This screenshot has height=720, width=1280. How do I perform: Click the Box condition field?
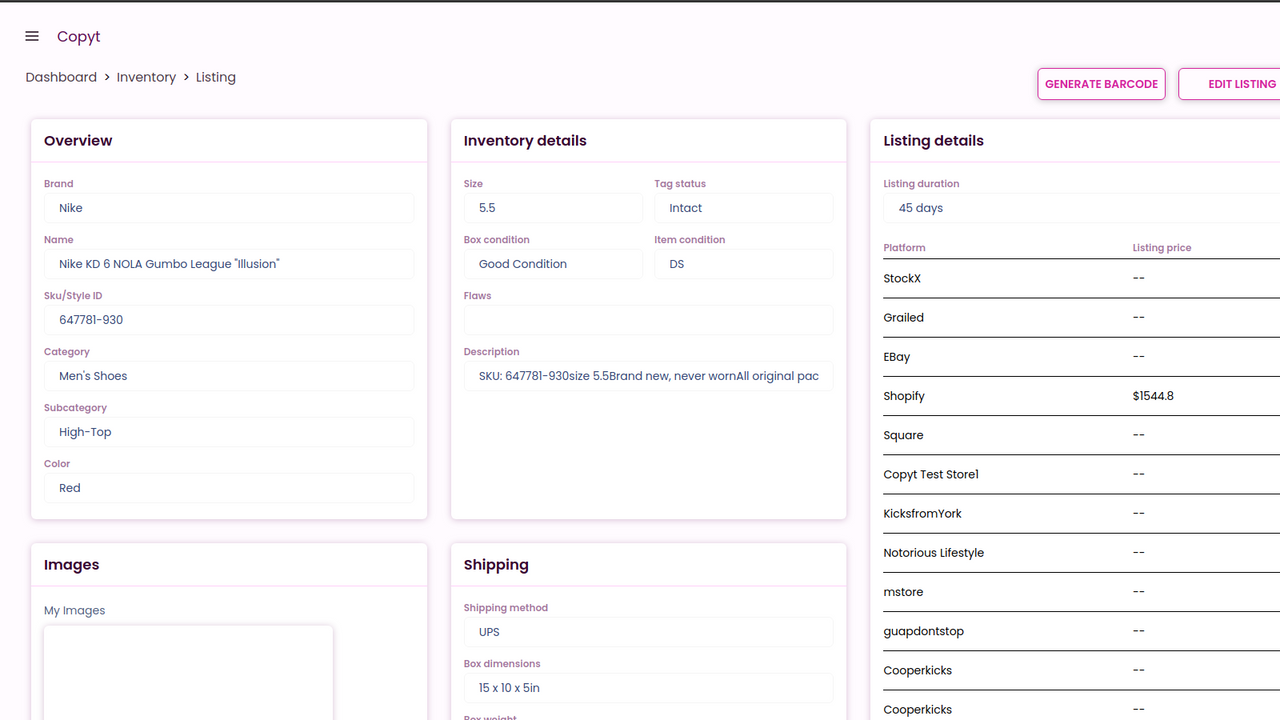(x=553, y=264)
